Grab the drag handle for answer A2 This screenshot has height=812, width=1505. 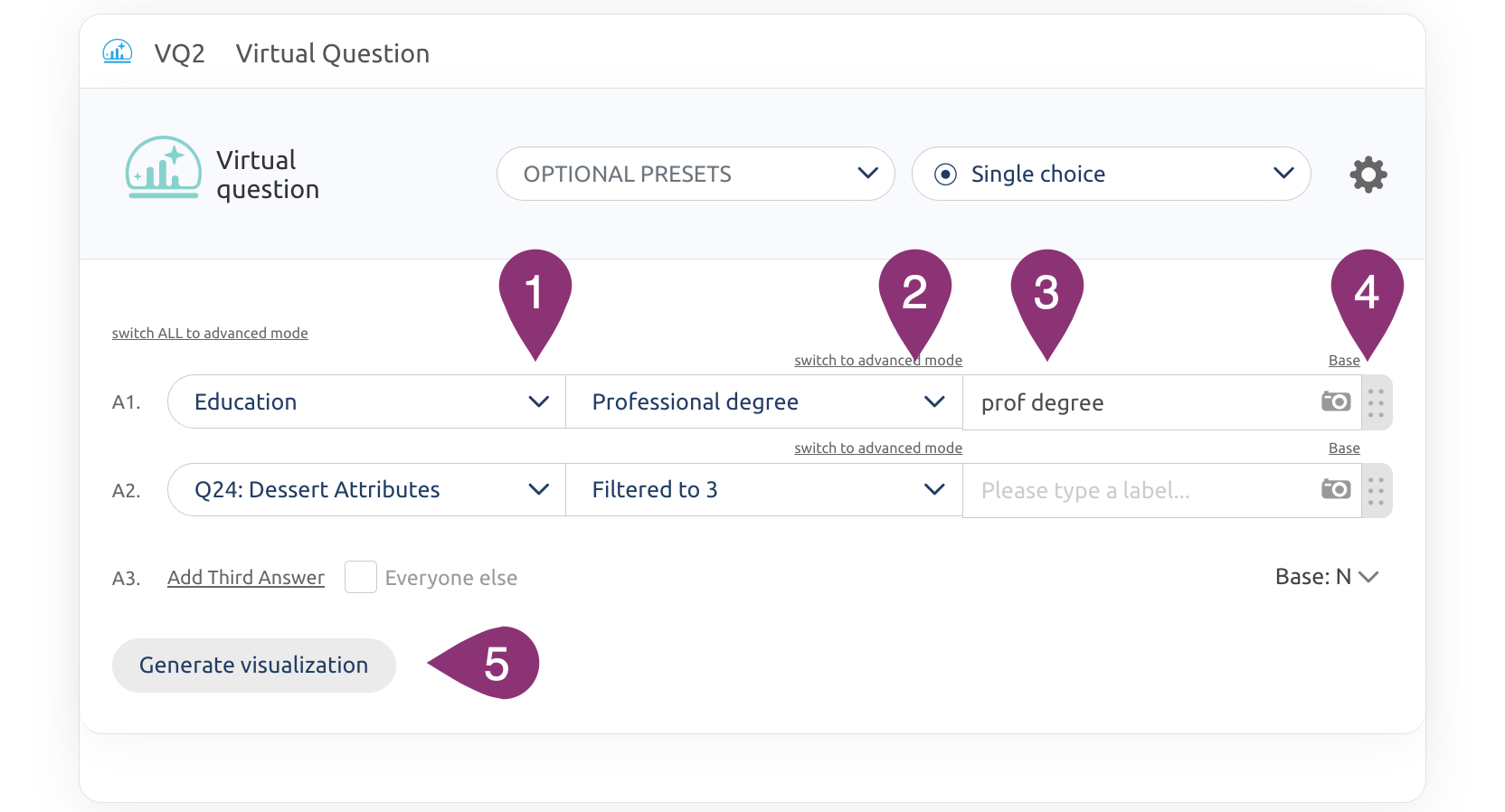[1377, 490]
